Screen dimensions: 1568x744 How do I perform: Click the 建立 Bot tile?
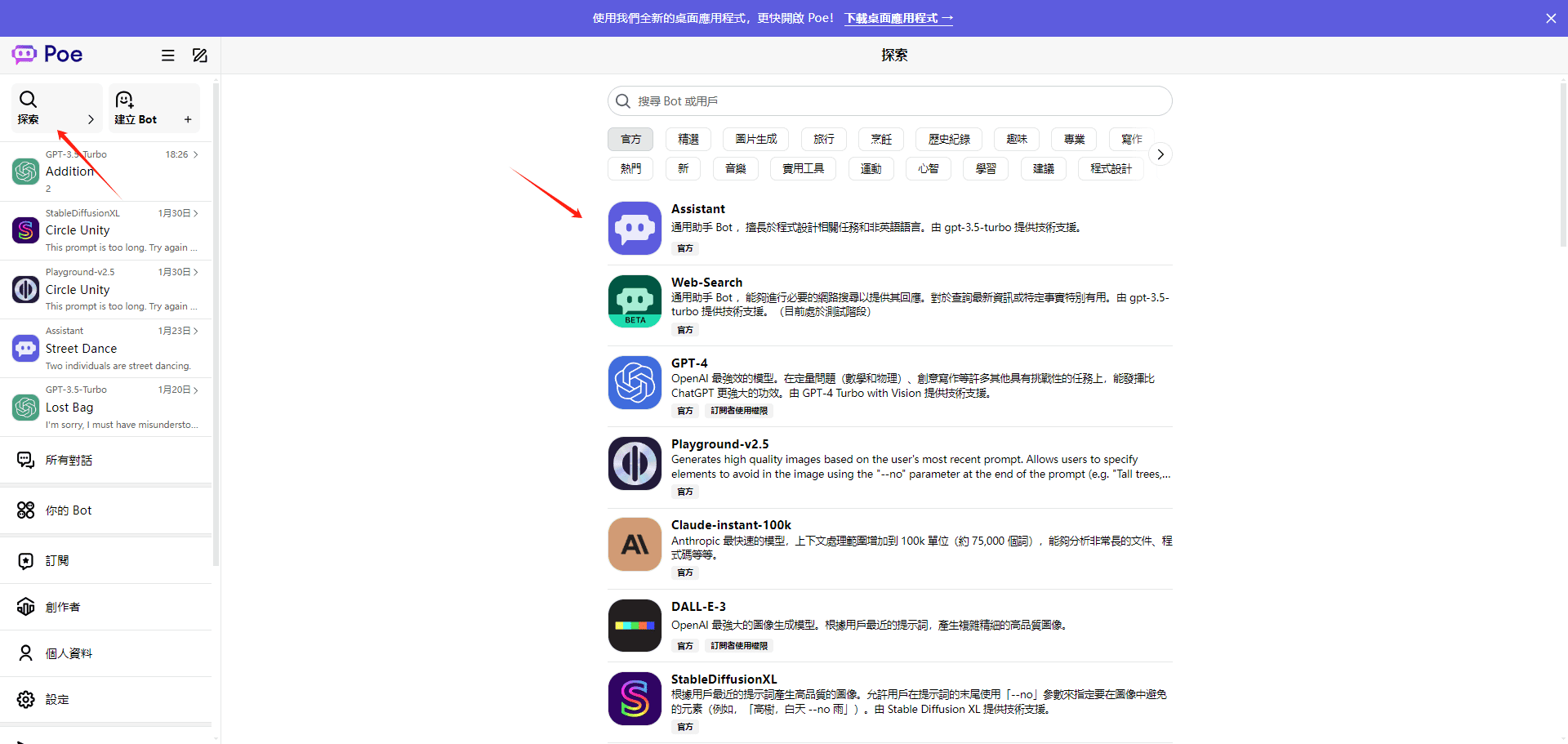pos(154,109)
